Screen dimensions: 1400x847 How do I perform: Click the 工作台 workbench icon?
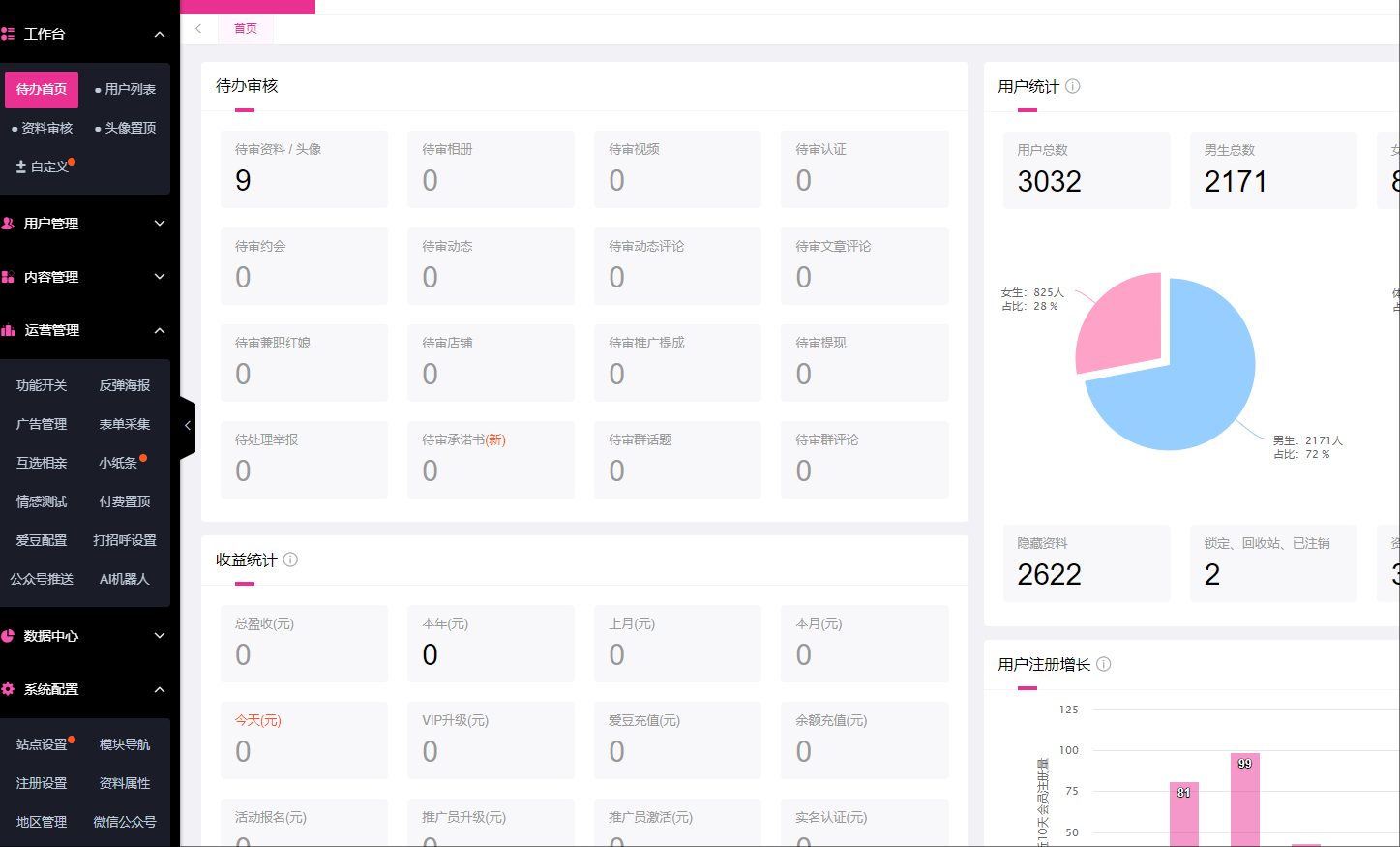pos(8,34)
